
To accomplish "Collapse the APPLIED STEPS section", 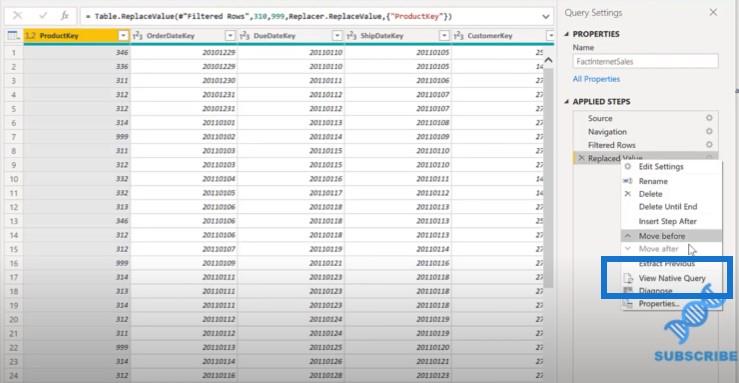I will coord(567,101).
